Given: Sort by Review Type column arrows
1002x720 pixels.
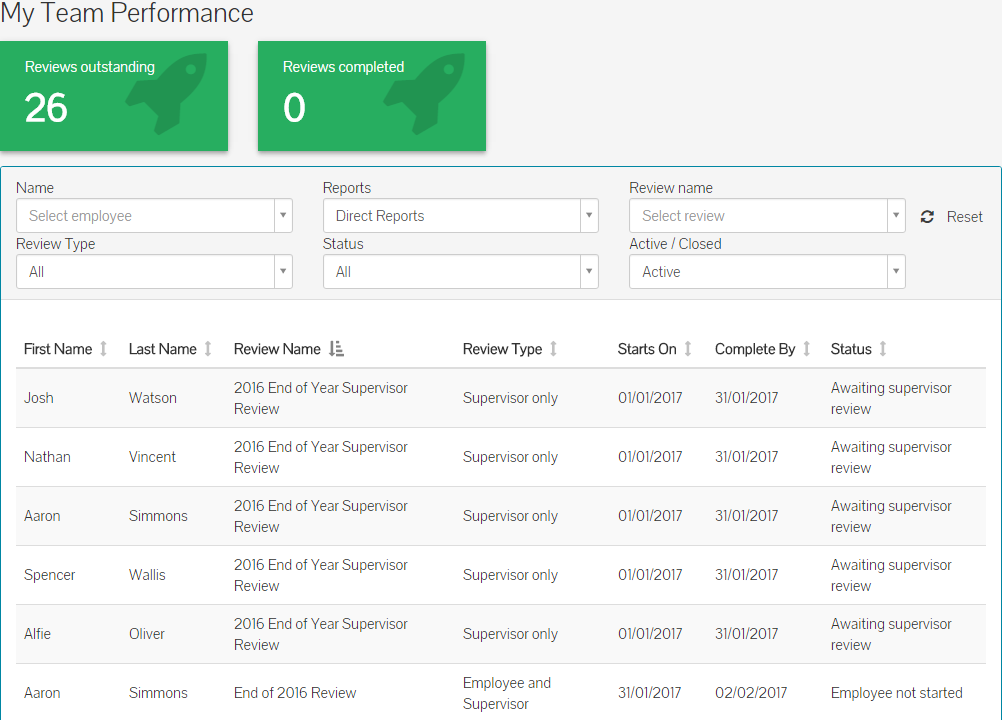Looking at the screenshot, I should coord(553,349).
